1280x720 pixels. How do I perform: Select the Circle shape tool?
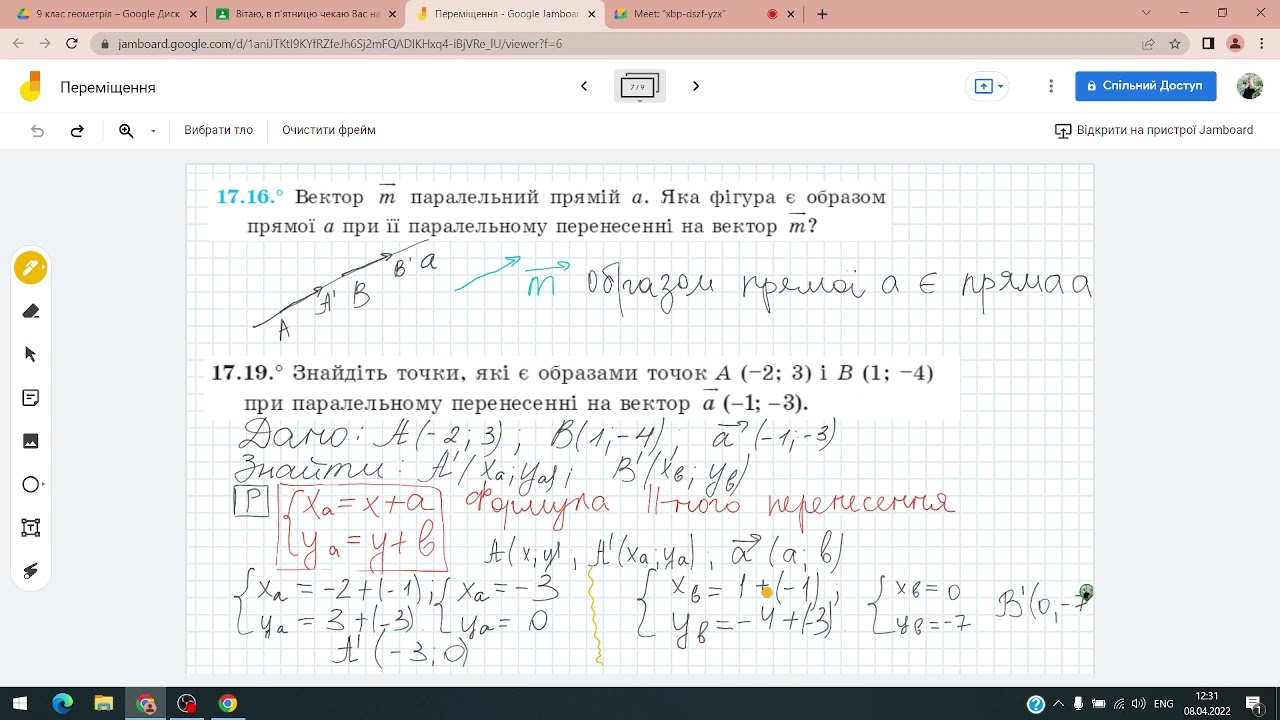pyautogui.click(x=31, y=485)
